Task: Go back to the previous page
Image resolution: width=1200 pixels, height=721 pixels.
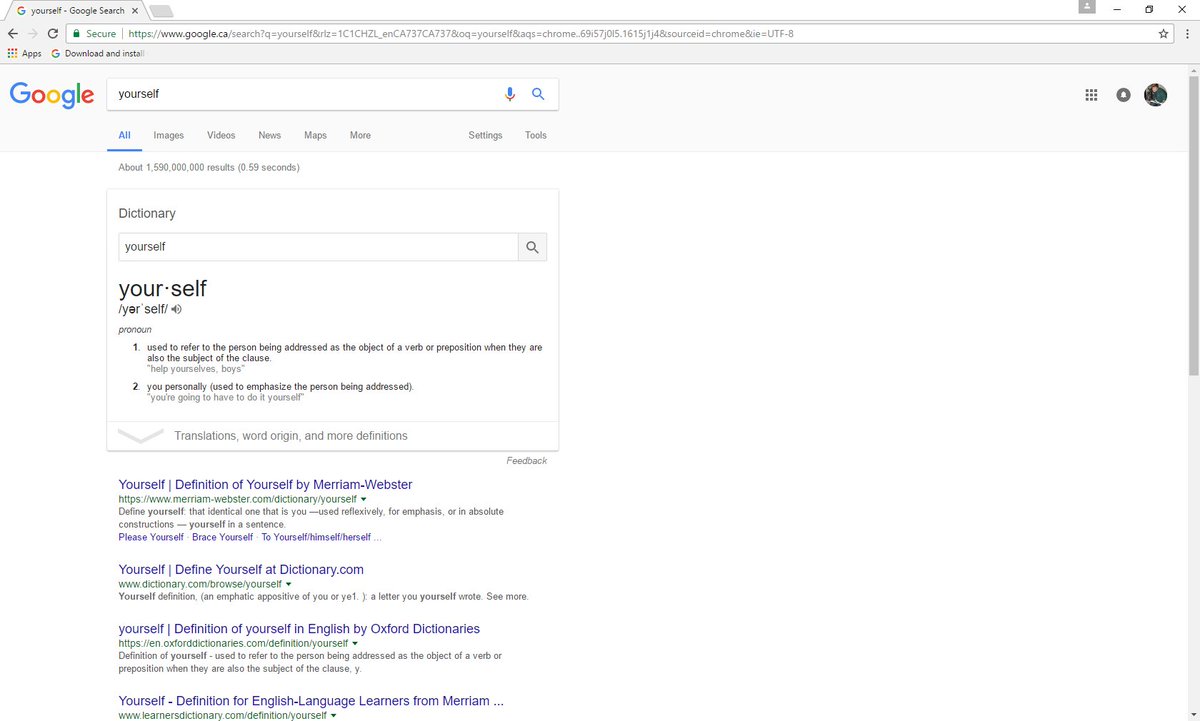Action: point(12,33)
